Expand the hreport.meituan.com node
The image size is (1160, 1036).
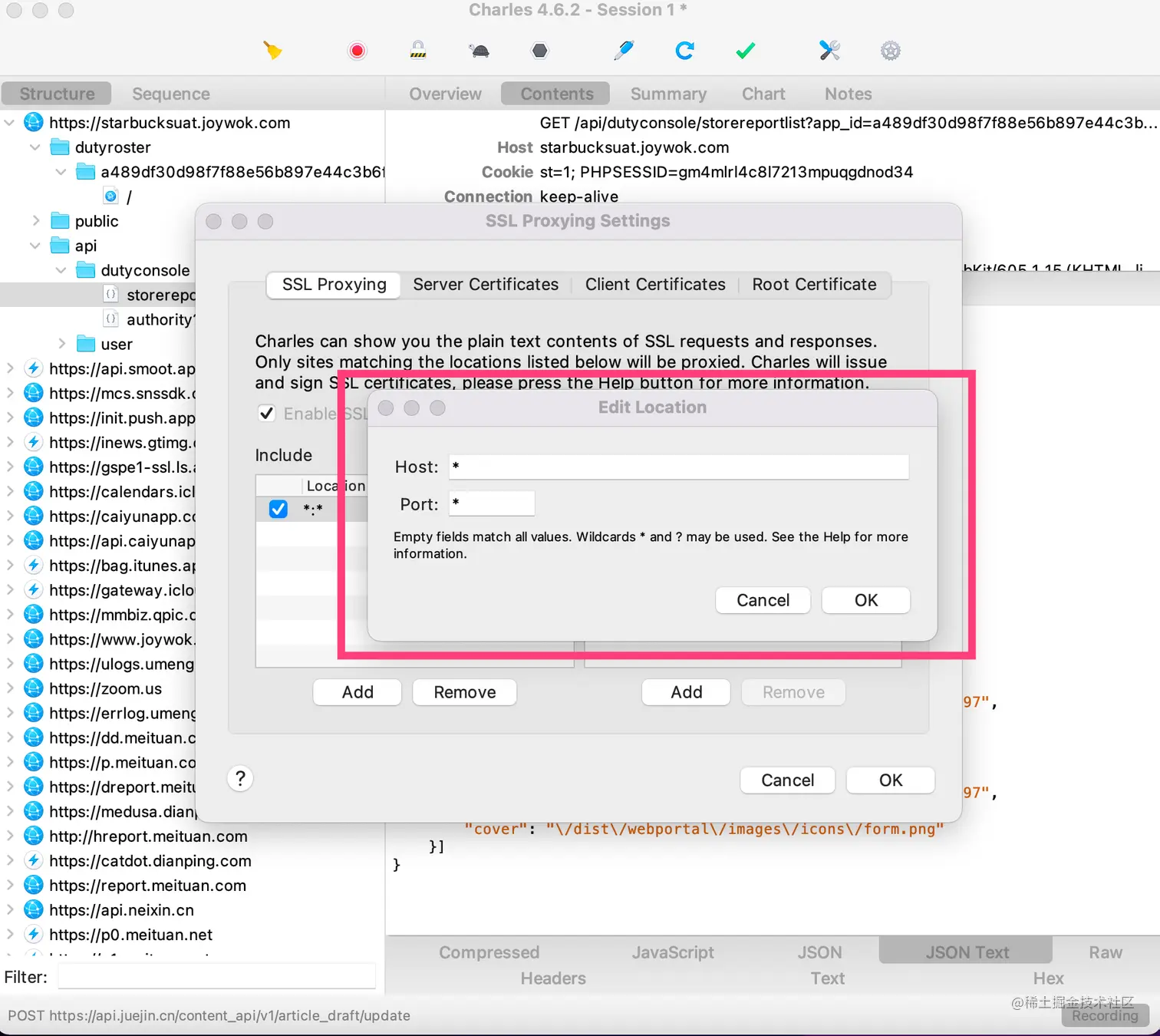pos(9,836)
